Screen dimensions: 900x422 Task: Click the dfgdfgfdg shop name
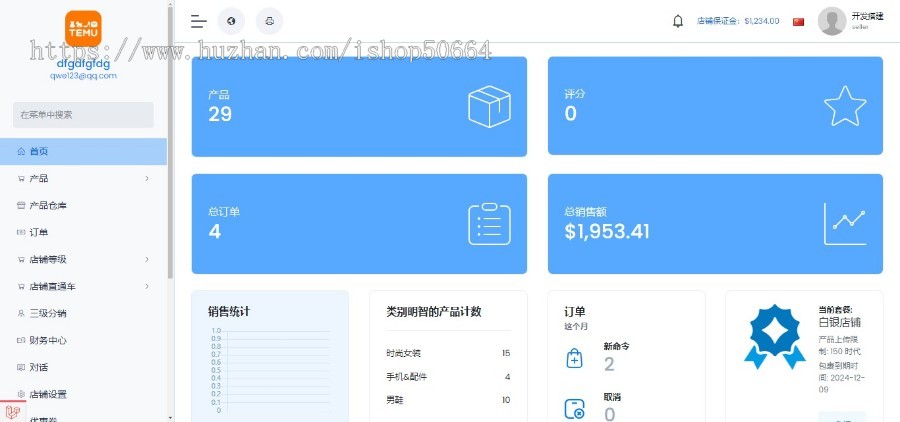pyautogui.click(x=83, y=64)
